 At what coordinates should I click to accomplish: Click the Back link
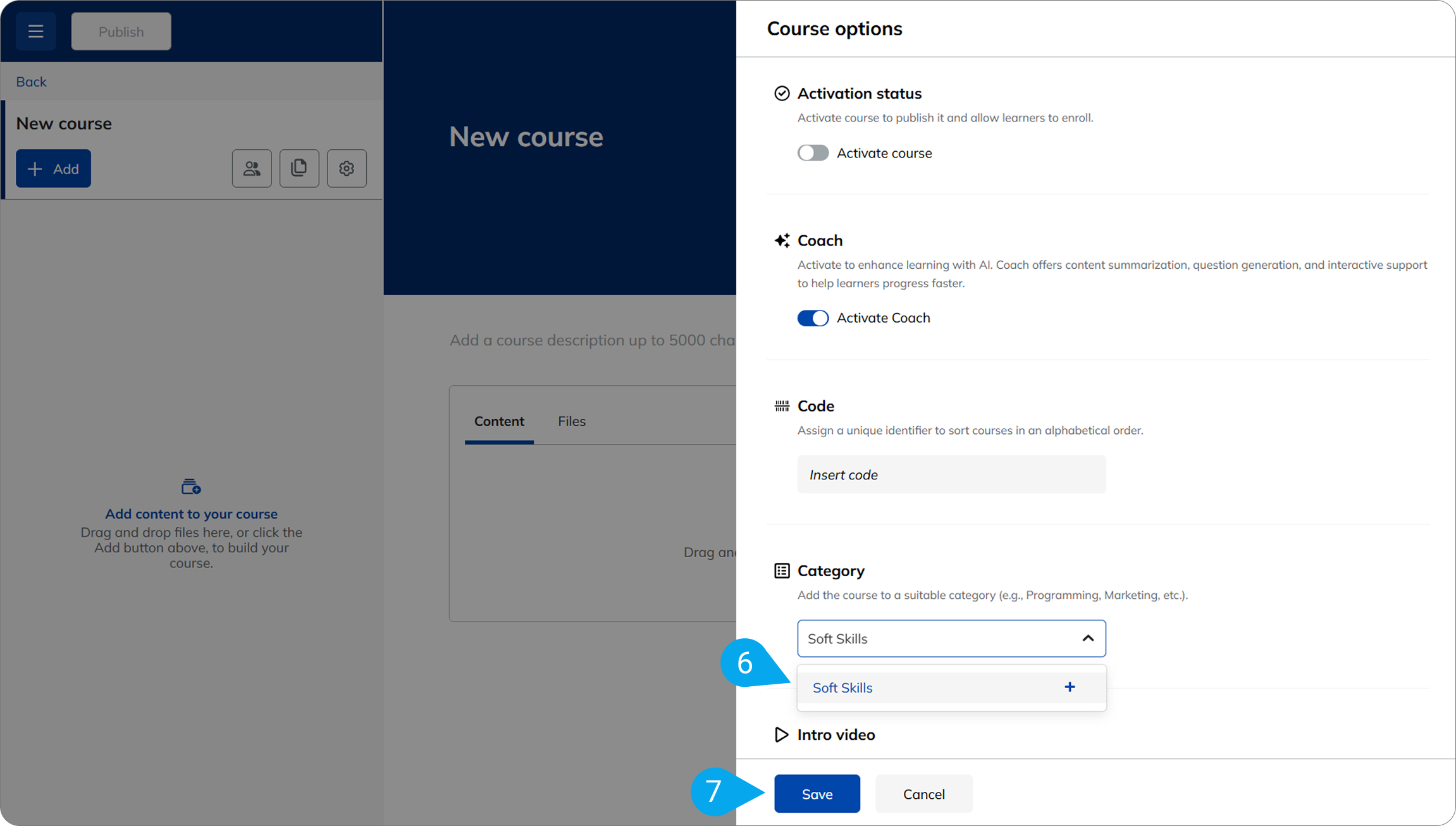point(31,82)
